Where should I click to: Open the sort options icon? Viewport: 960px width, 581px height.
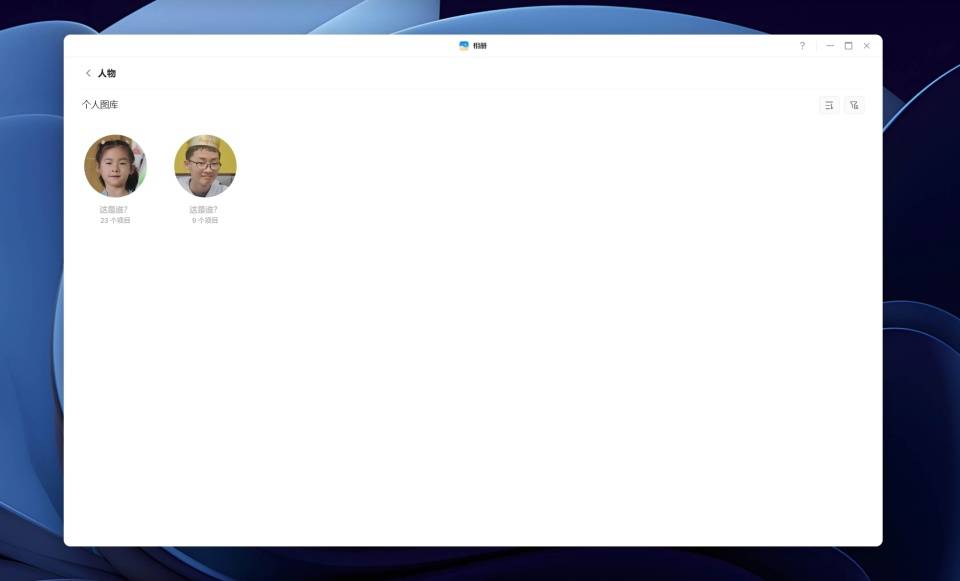pyautogui.click(x=829, y=105)
